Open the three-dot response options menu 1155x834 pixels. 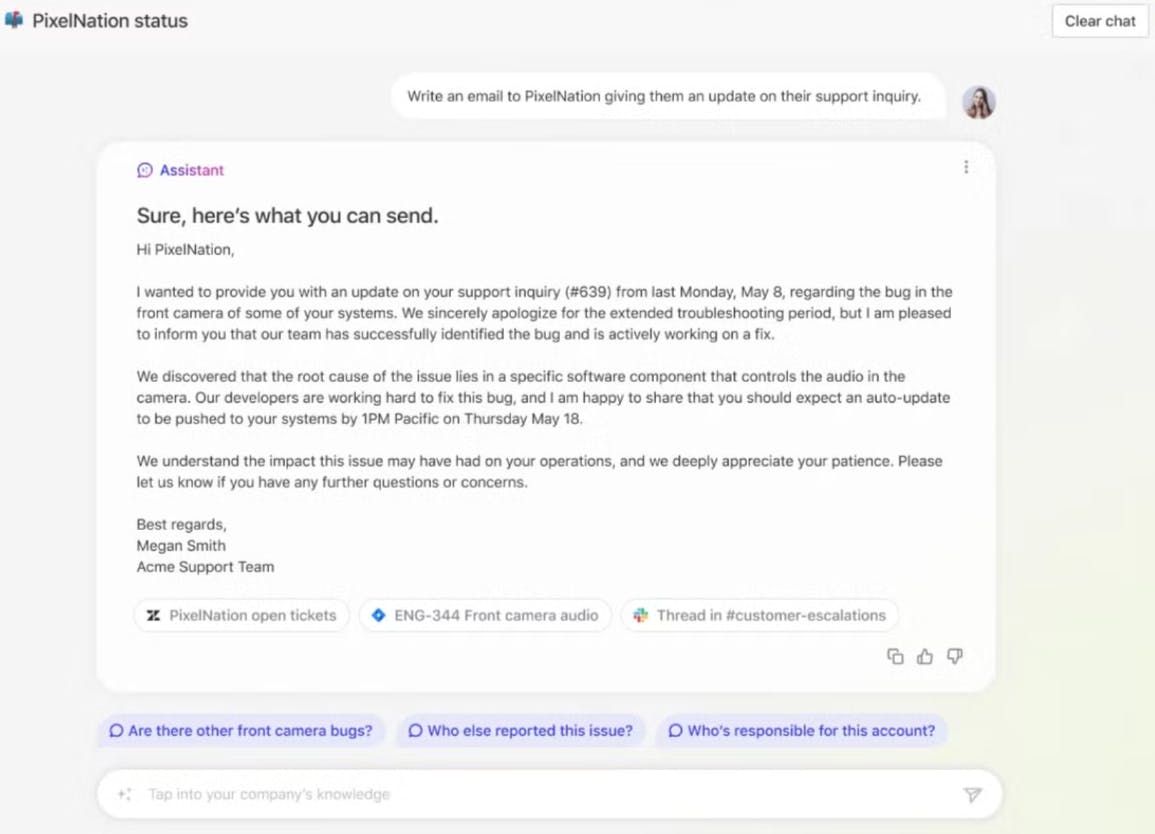pos(966,168)
